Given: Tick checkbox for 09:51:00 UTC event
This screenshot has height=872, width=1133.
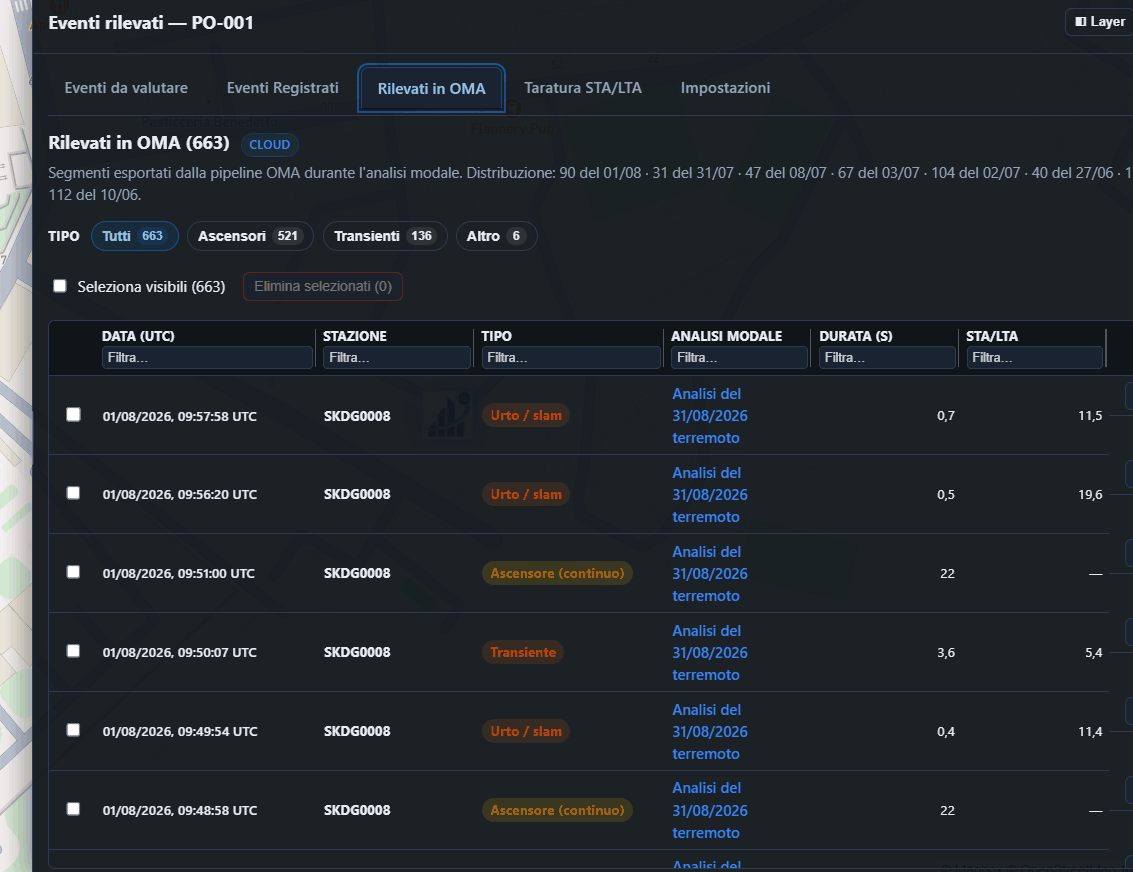Looking at the screenshot, I should (73, 572).
